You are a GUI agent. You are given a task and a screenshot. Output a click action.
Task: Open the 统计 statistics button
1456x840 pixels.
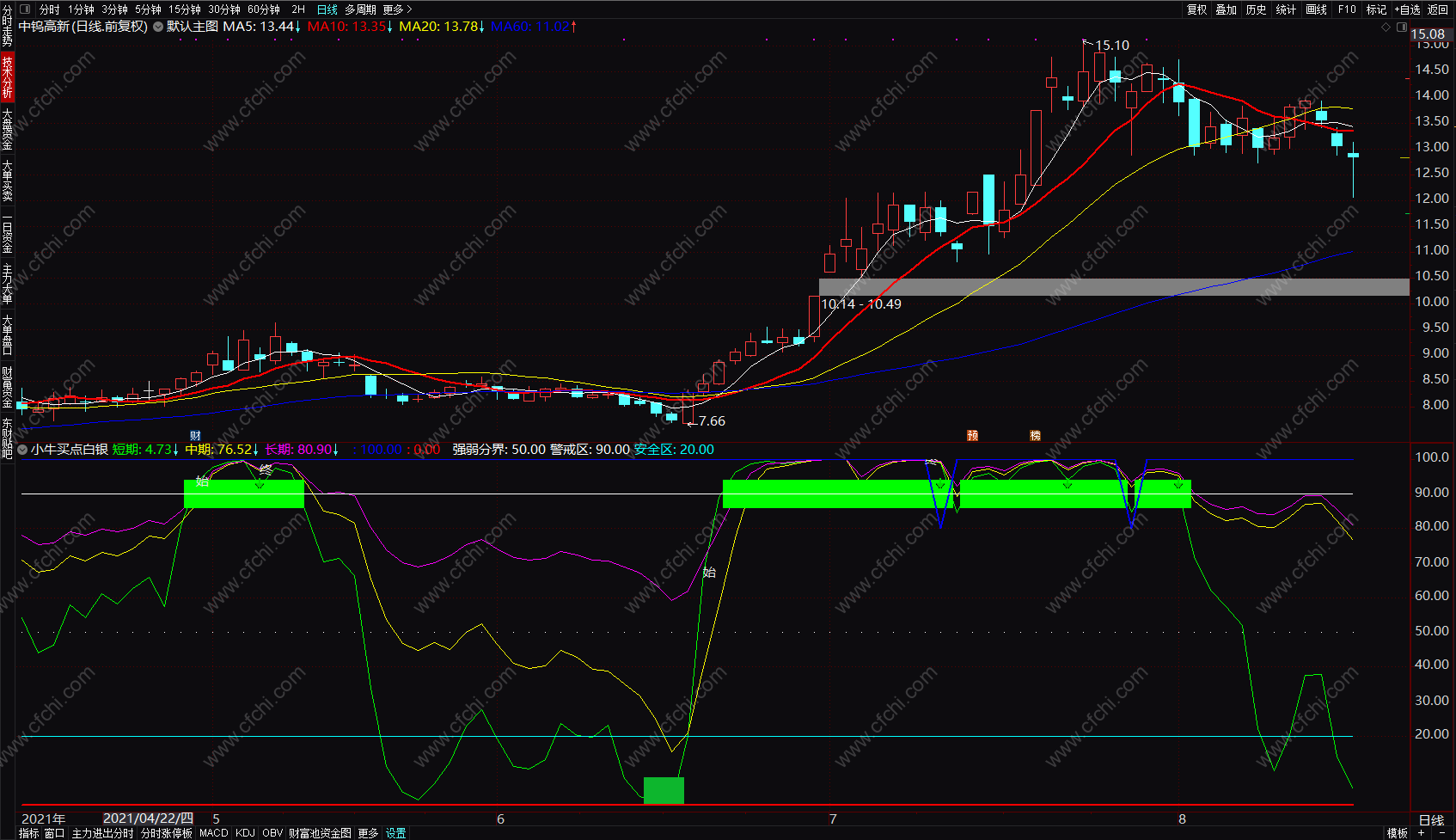(1286, 9)
